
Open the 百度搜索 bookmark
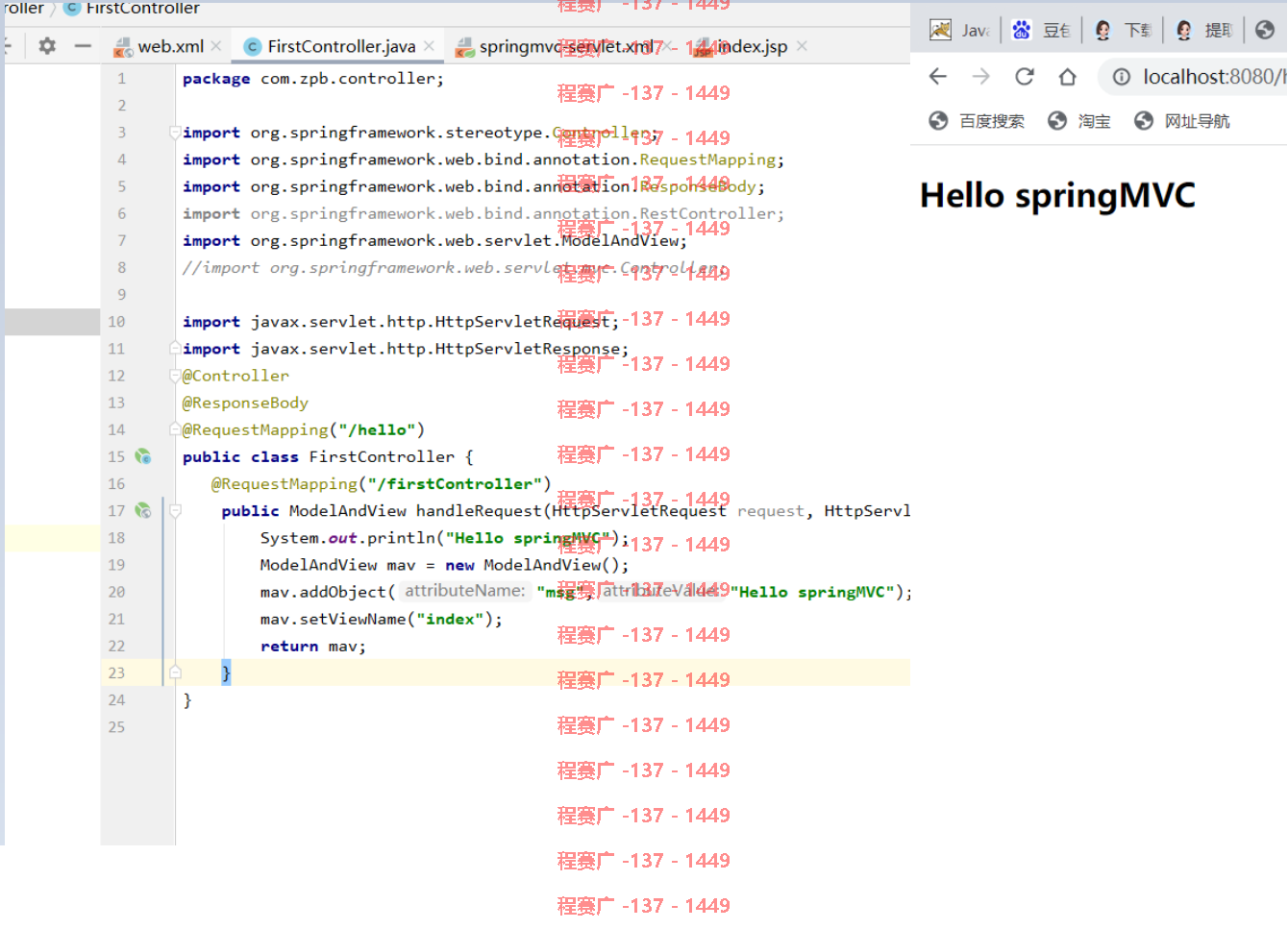(977, 121)
